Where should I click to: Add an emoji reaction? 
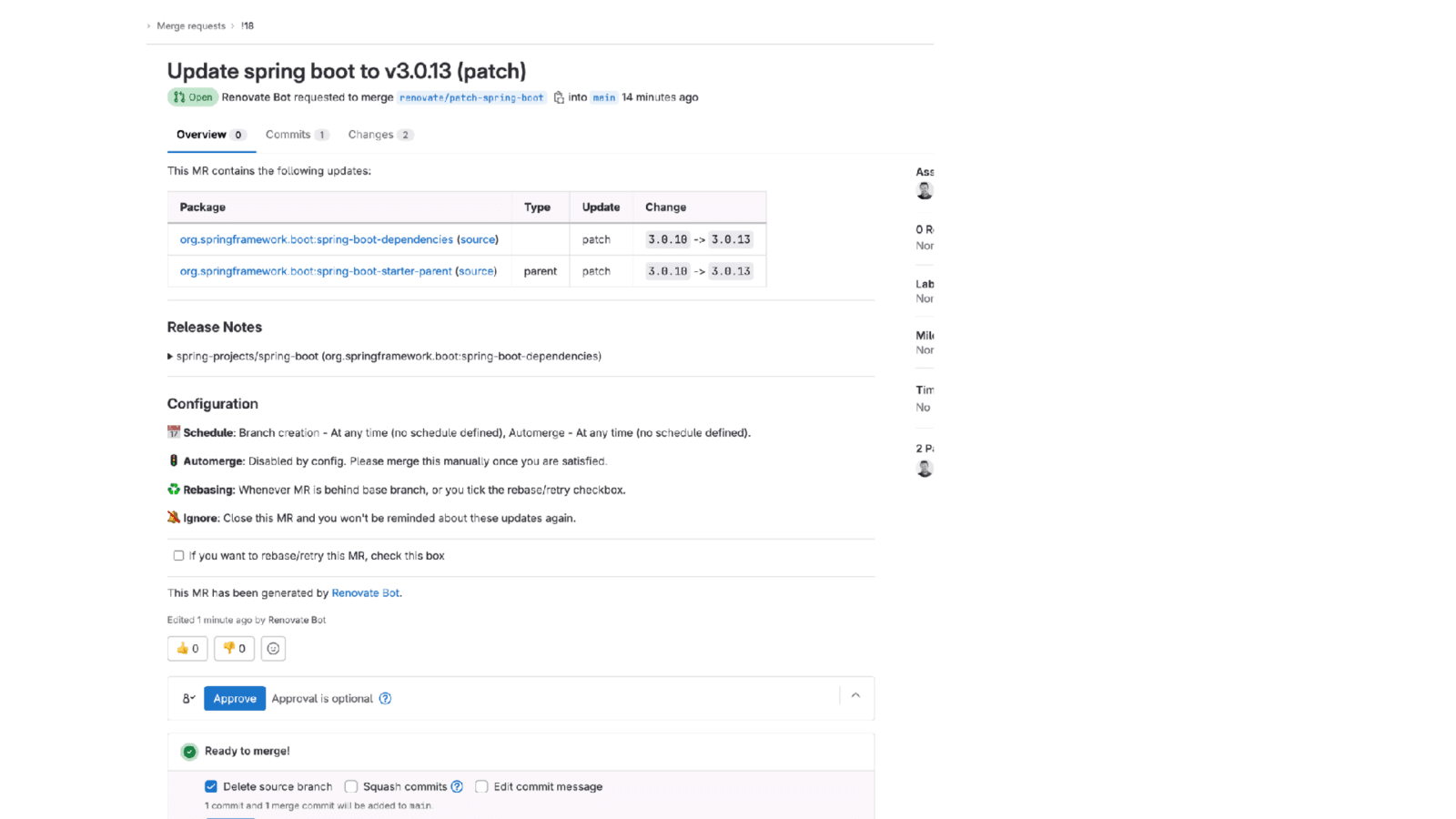[273, 649]
